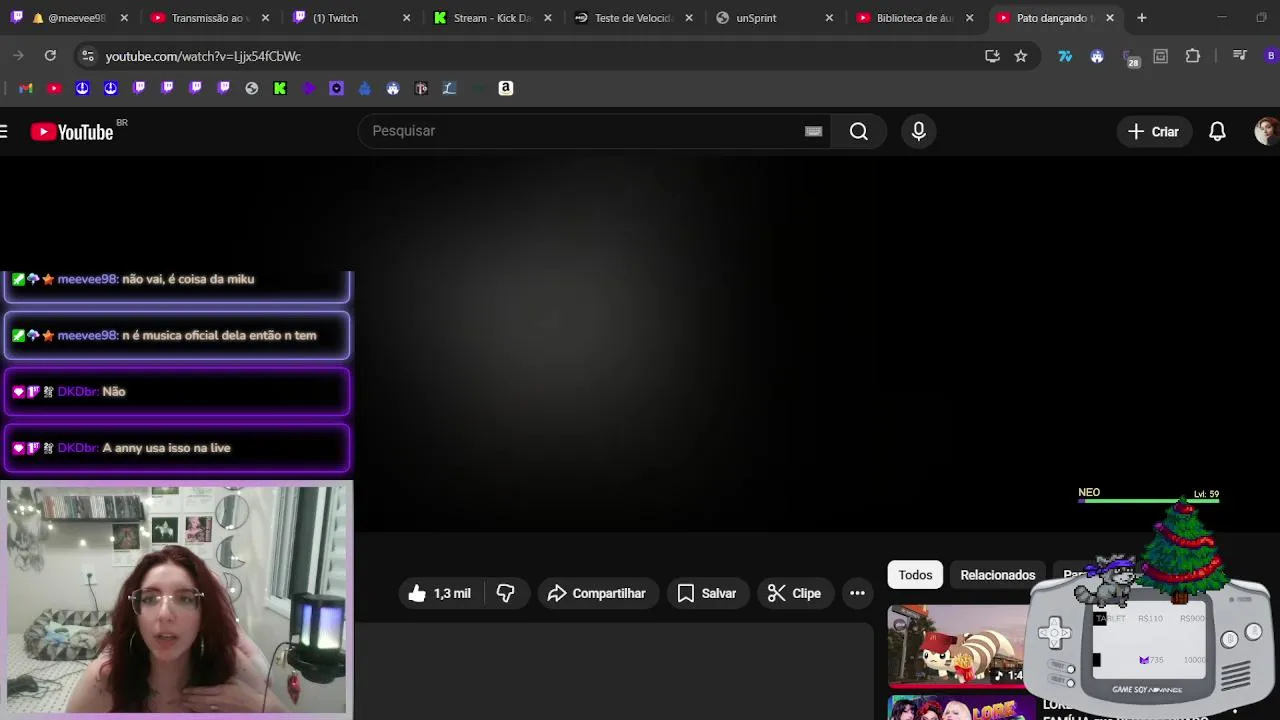The height and width of the screenshot is (720, 1280).
Task: Click the magnifier search button
Action: pos(859,131)
